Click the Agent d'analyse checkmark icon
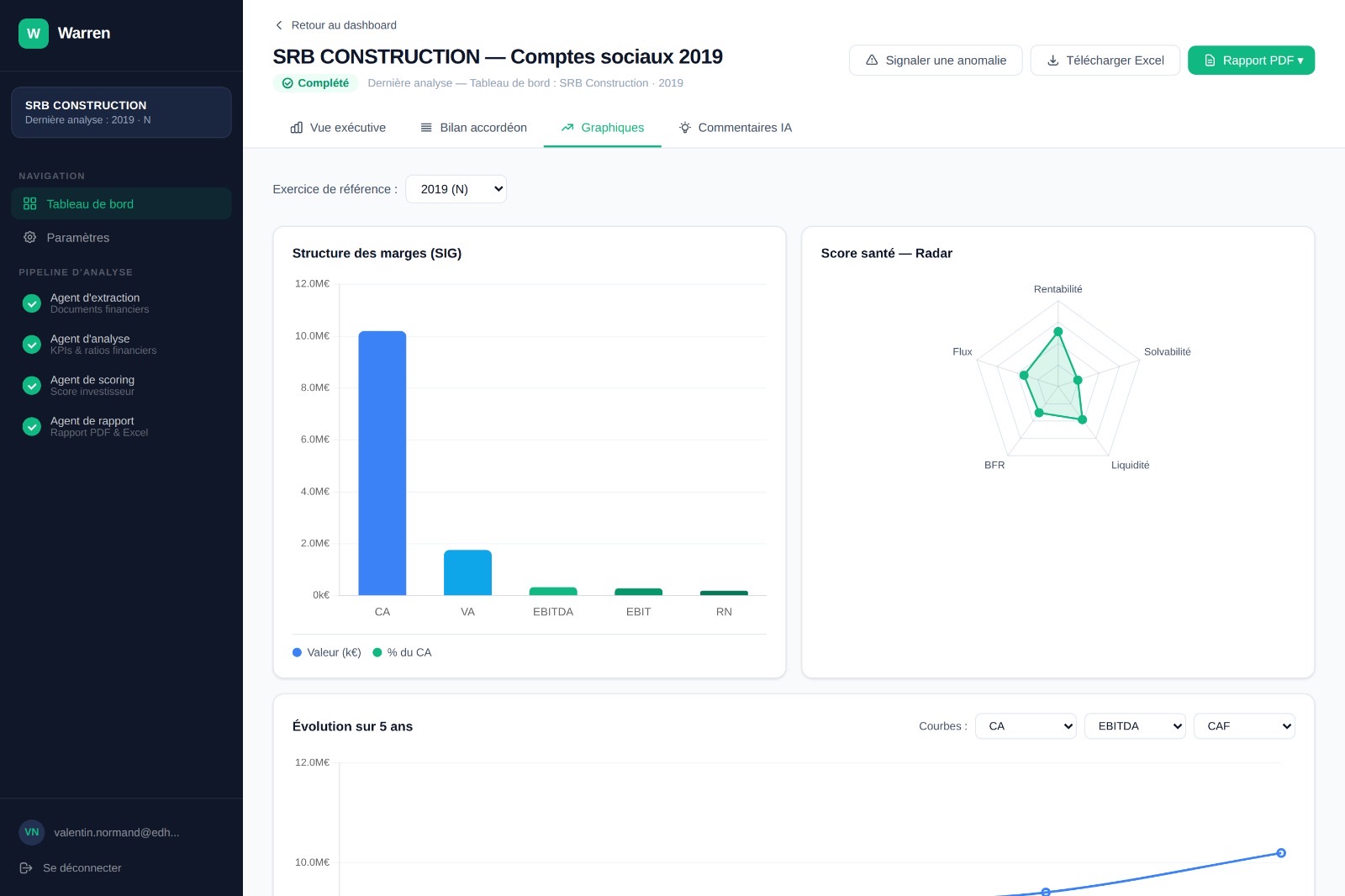Screen dimensions: 1345x896 pos(32,345)
